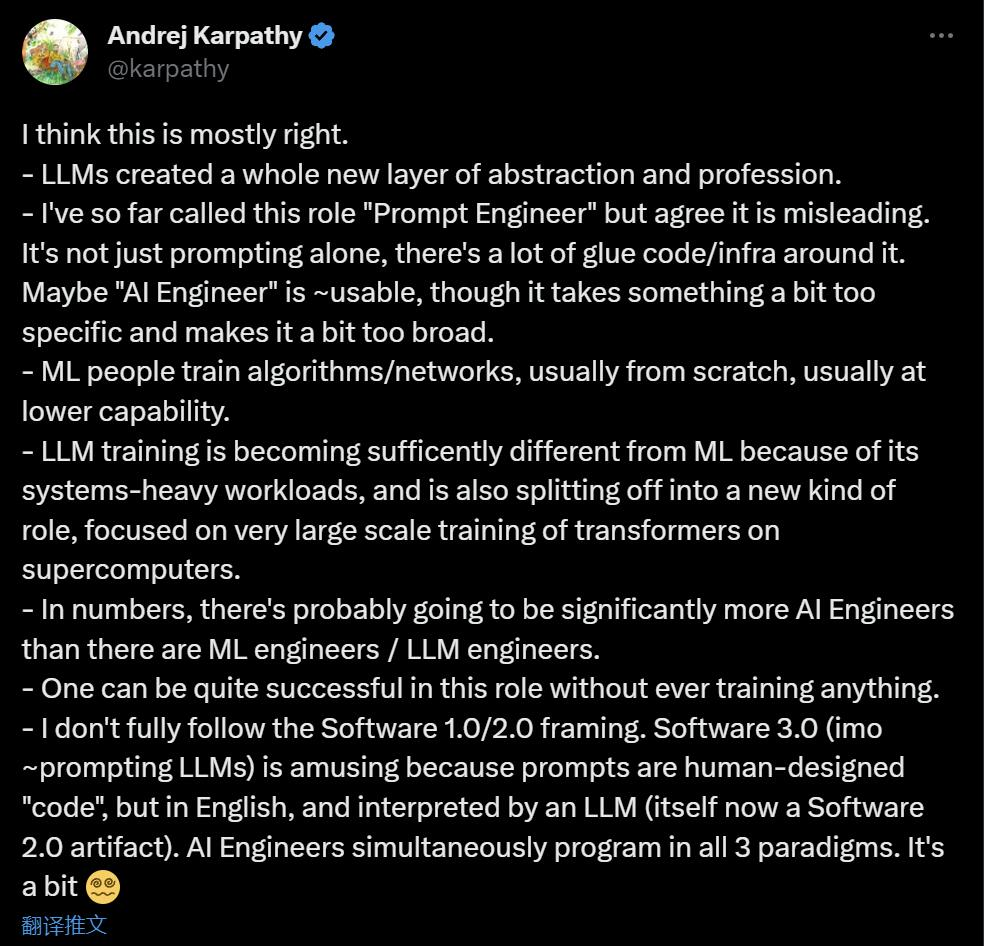984x946 pixels.
Task: Open Andrej Karpathy's profile picture
Action: pos(55,52)
